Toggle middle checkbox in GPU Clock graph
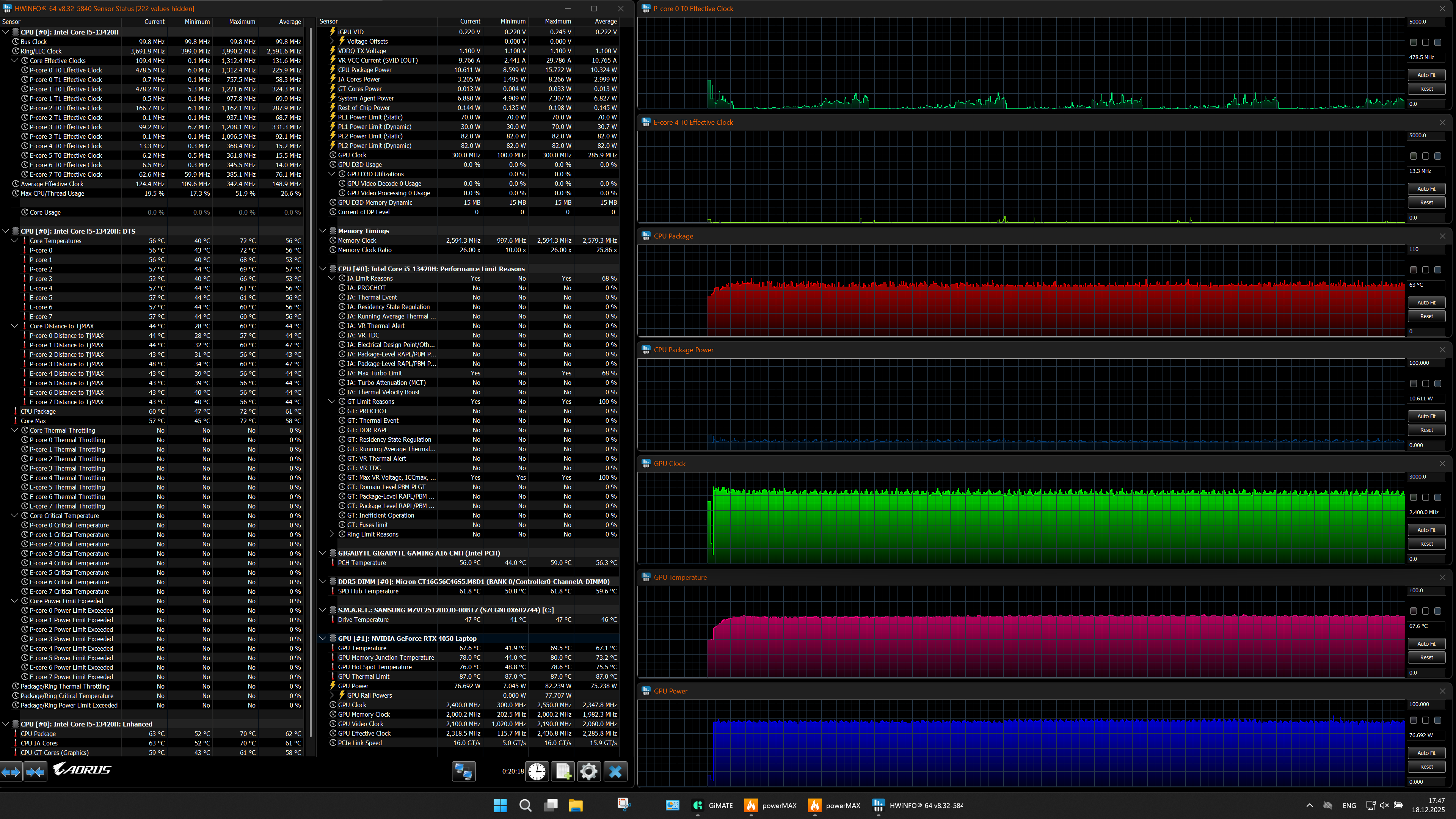Screen dimensions: 1456x819 pos(1426,497)
